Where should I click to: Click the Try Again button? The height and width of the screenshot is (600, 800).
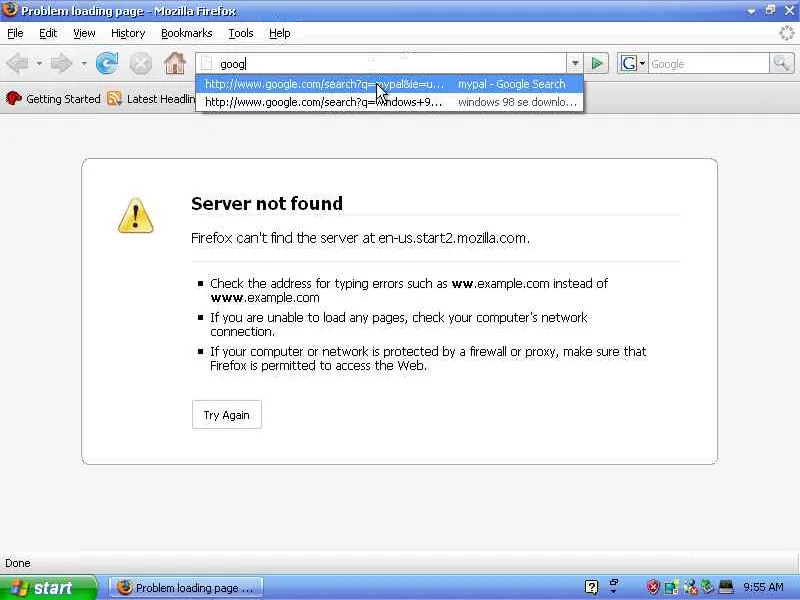point(227,415)
